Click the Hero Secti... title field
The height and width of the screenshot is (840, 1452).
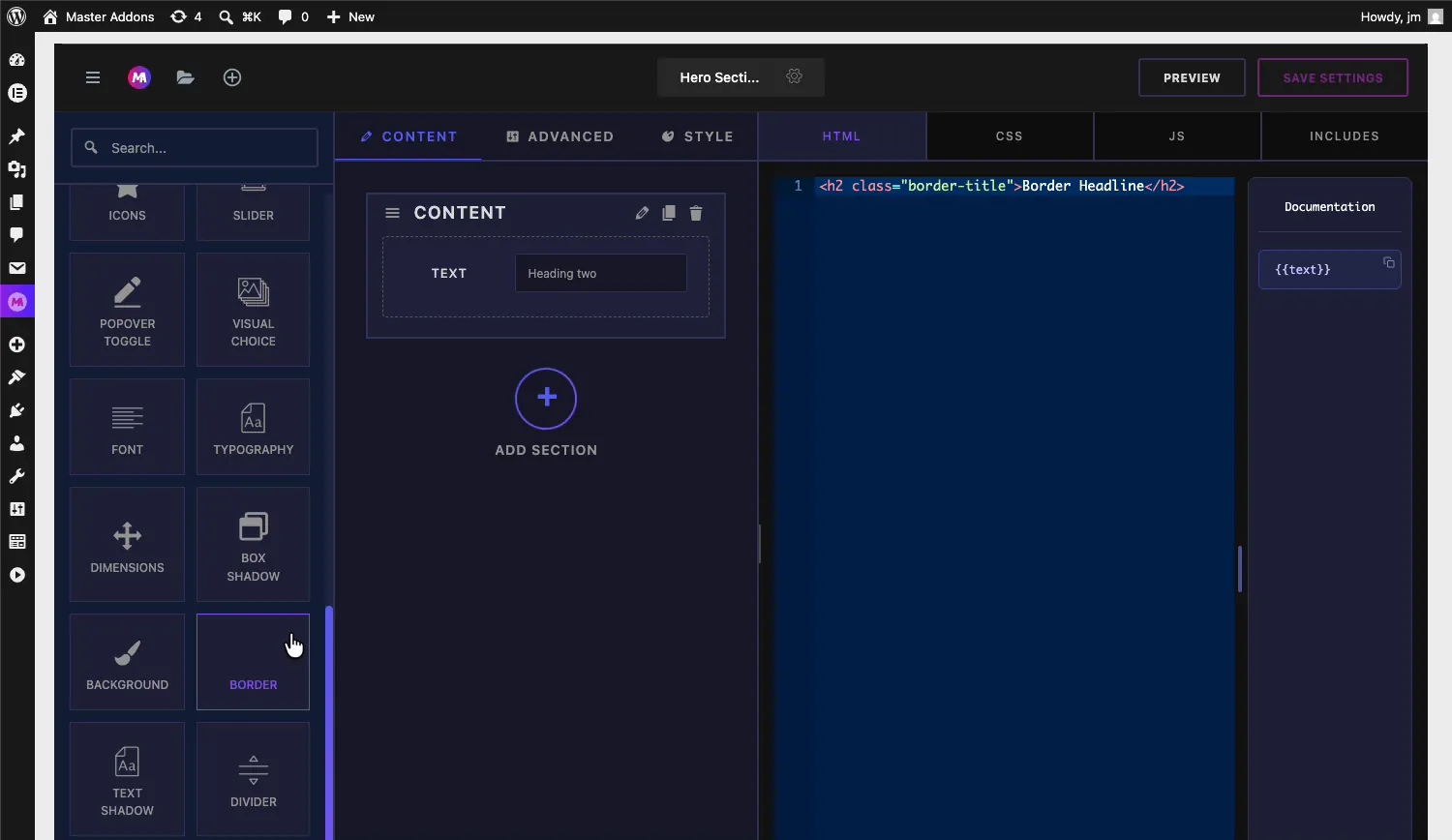[x=719, y=77]
